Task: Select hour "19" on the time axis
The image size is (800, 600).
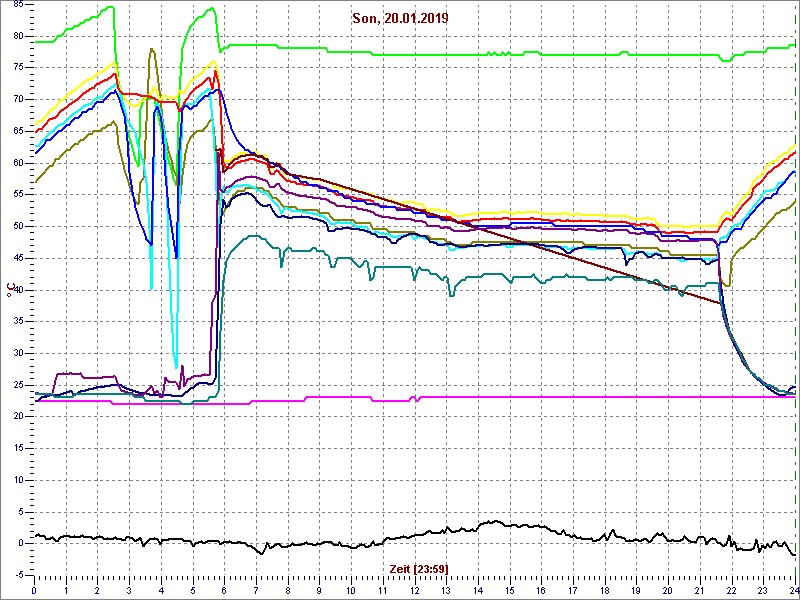Action: pos(637,589)
